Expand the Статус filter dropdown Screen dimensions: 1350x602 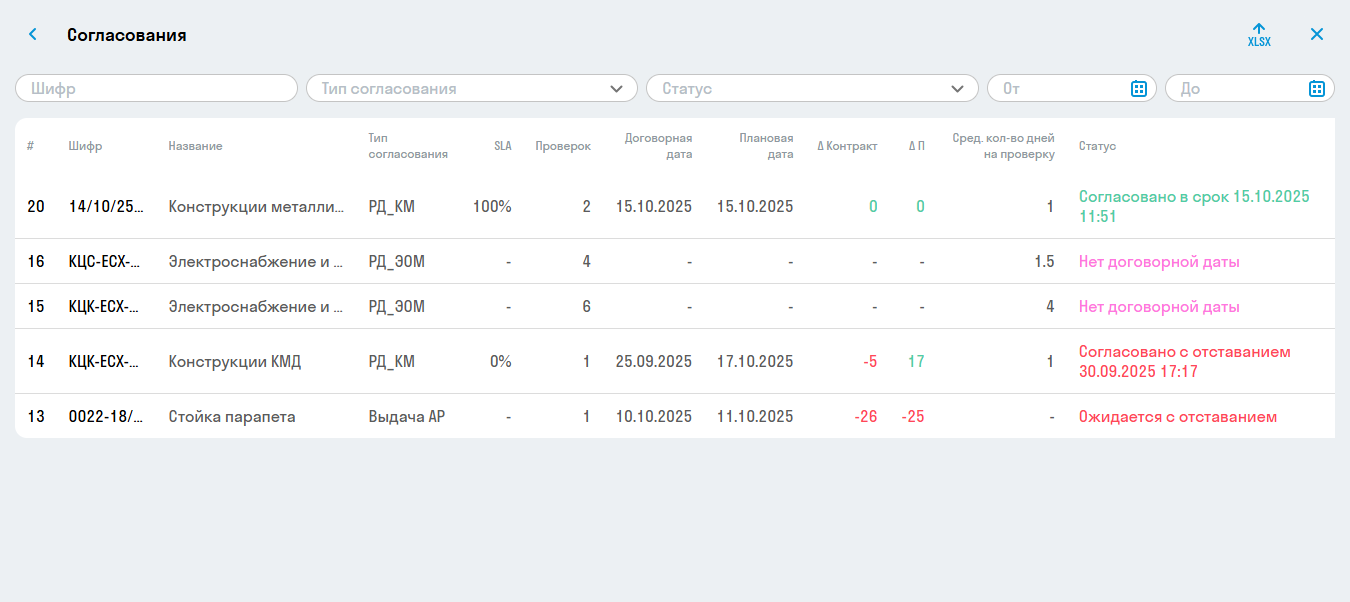957,89
